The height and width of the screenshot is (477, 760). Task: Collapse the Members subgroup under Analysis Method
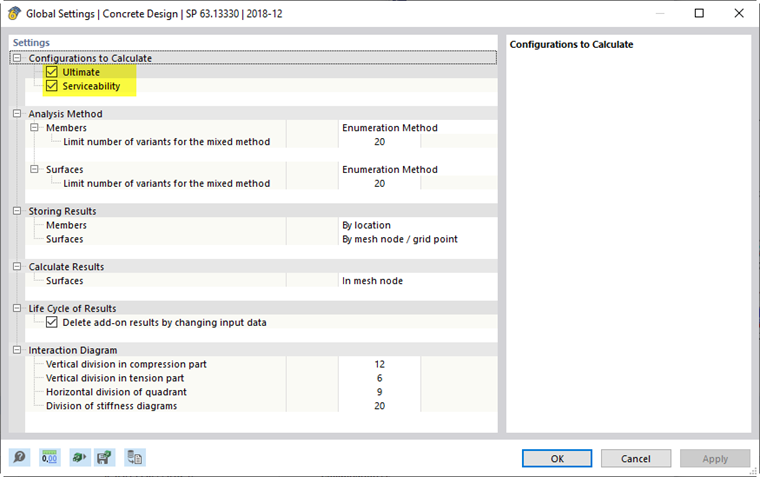click(35, 128)
